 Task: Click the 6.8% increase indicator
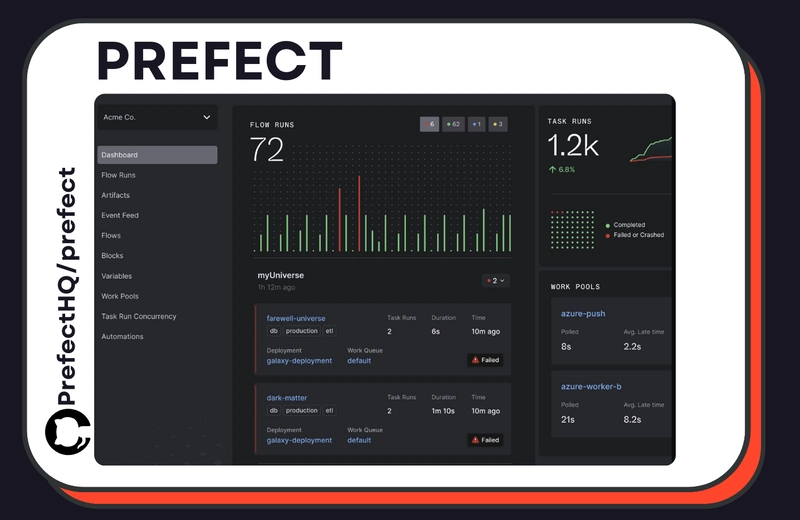click(562, 169)
